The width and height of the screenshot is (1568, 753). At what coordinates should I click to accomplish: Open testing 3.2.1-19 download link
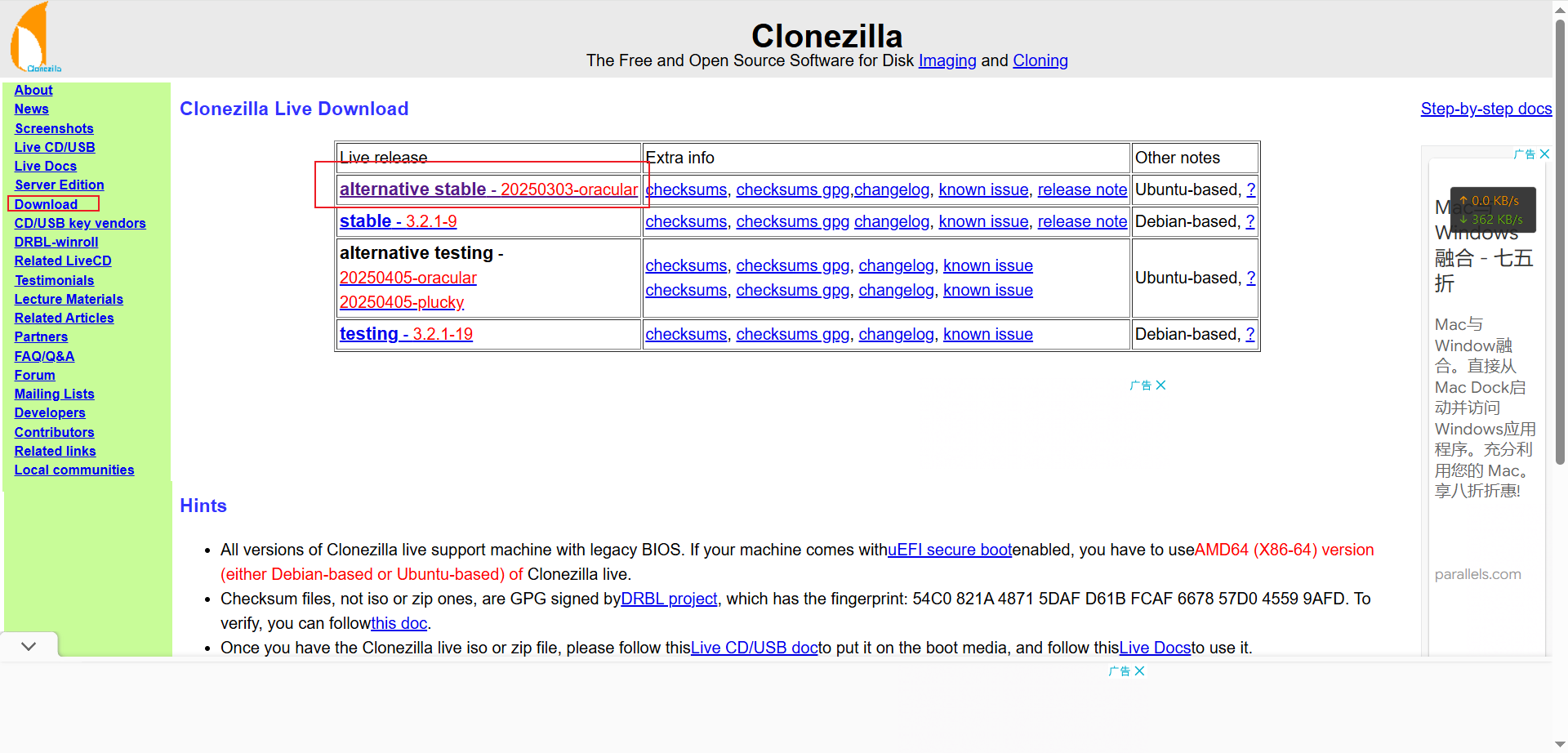click(x=406, y=334)
